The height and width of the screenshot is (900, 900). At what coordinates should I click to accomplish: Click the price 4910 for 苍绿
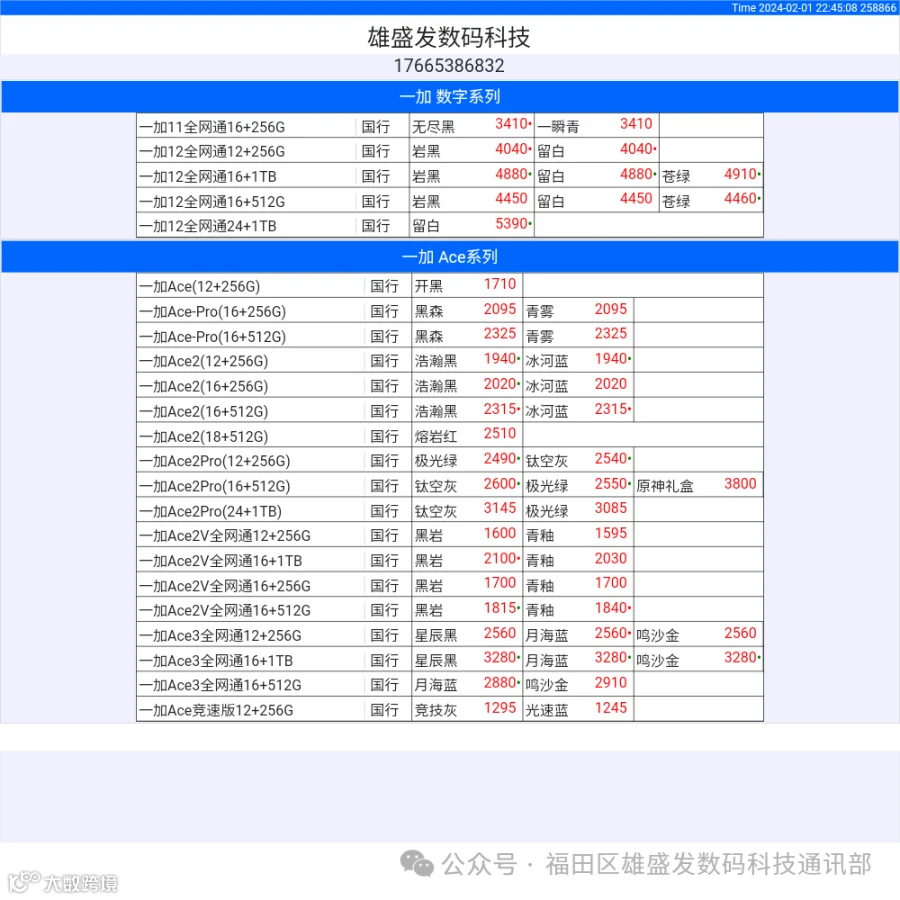[740, 174]
